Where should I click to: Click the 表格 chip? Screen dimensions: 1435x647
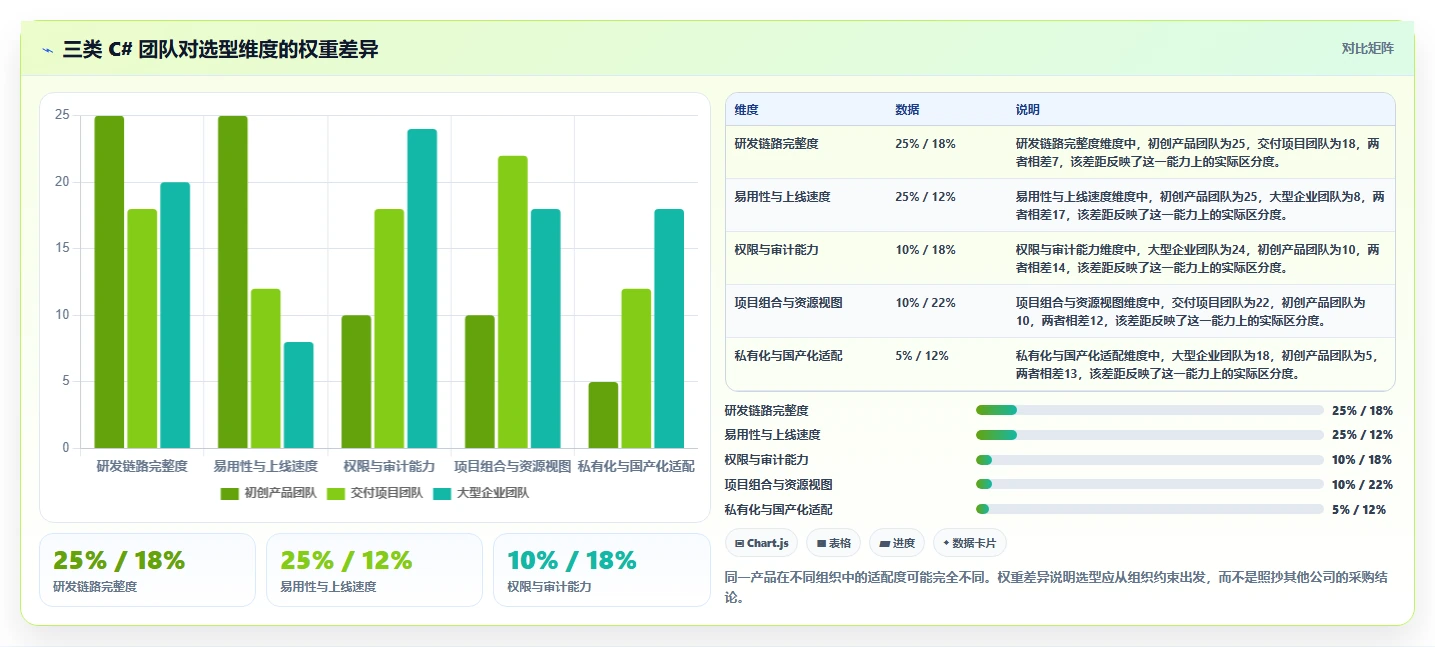pyautogui.click(x=833, y=543)
